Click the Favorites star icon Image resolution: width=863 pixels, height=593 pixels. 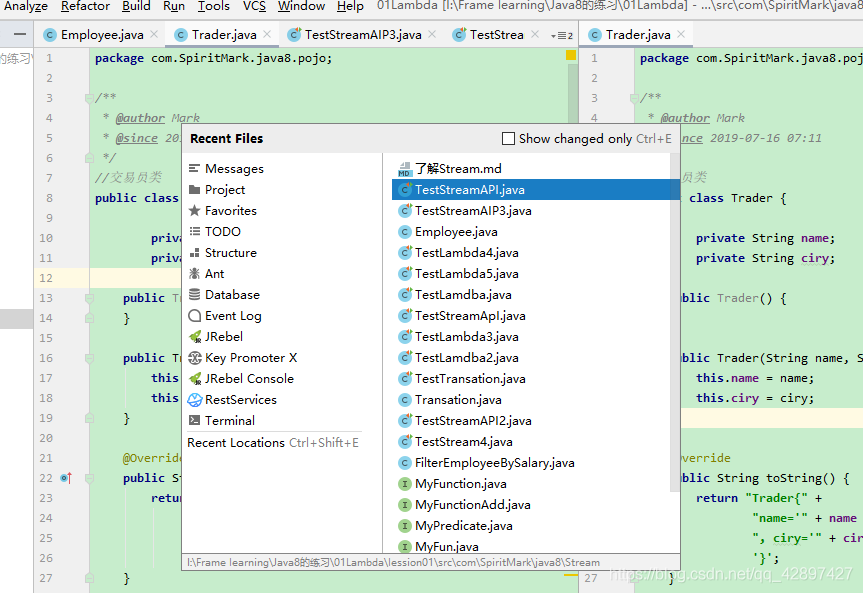point(194,210)
